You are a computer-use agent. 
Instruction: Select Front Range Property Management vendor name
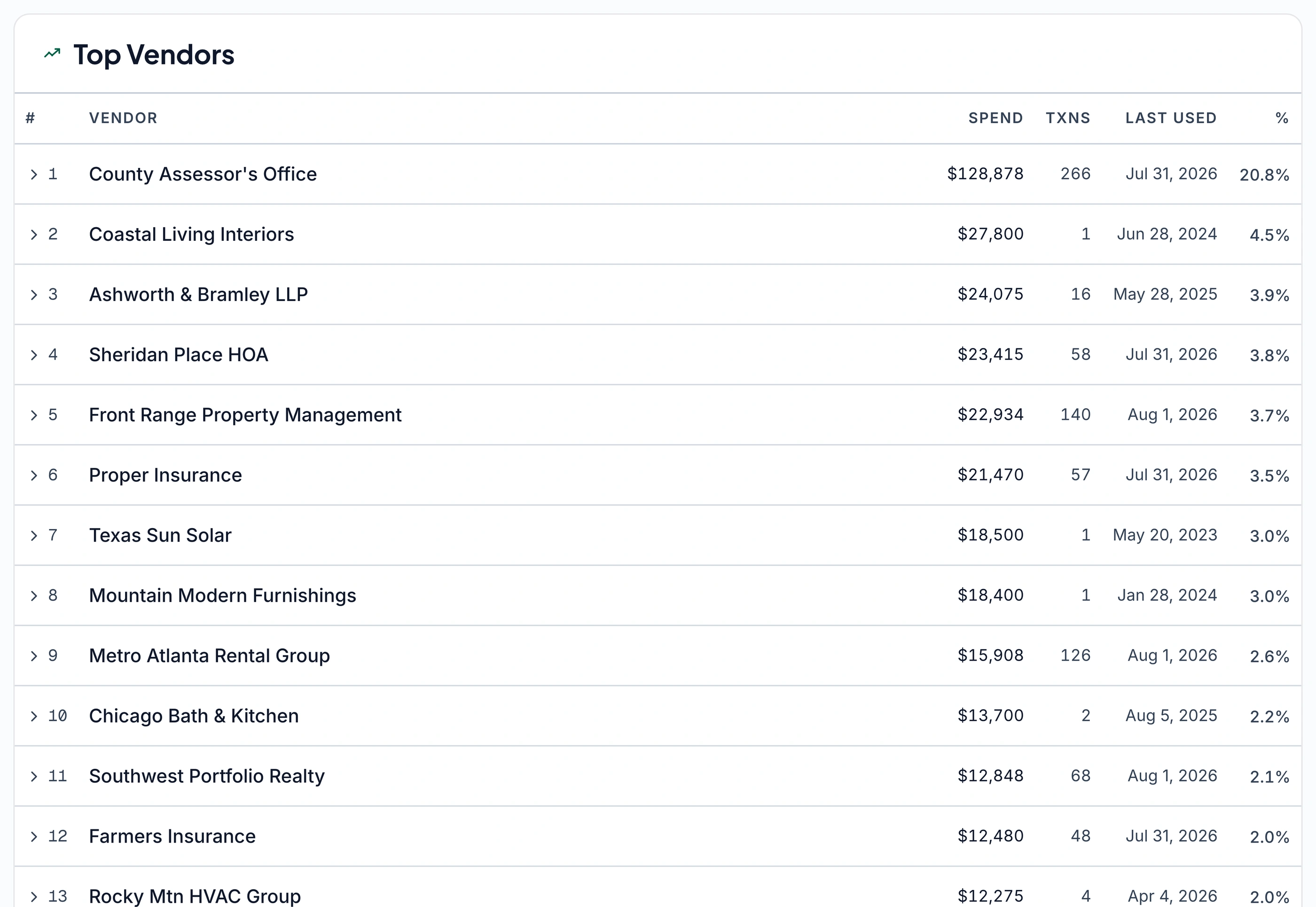pos(245,415)
